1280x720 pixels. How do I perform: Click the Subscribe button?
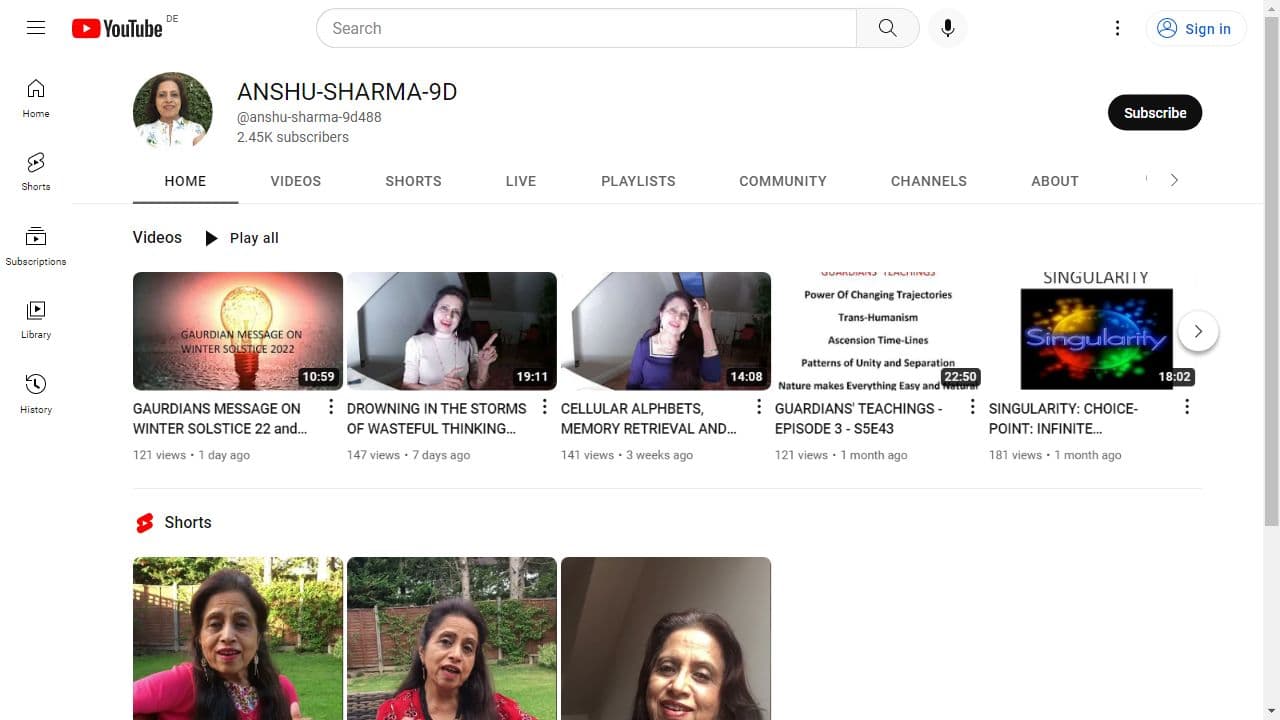1155,112
